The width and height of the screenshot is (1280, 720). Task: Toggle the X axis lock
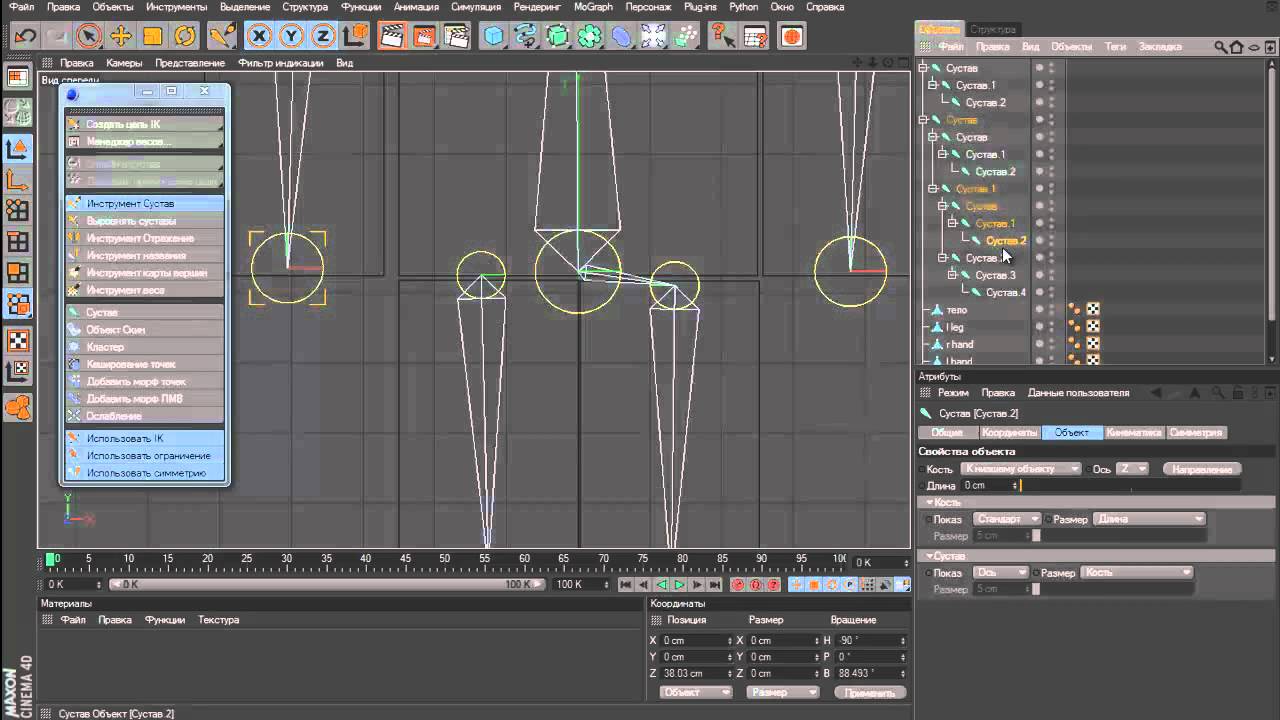coord(259,37)
